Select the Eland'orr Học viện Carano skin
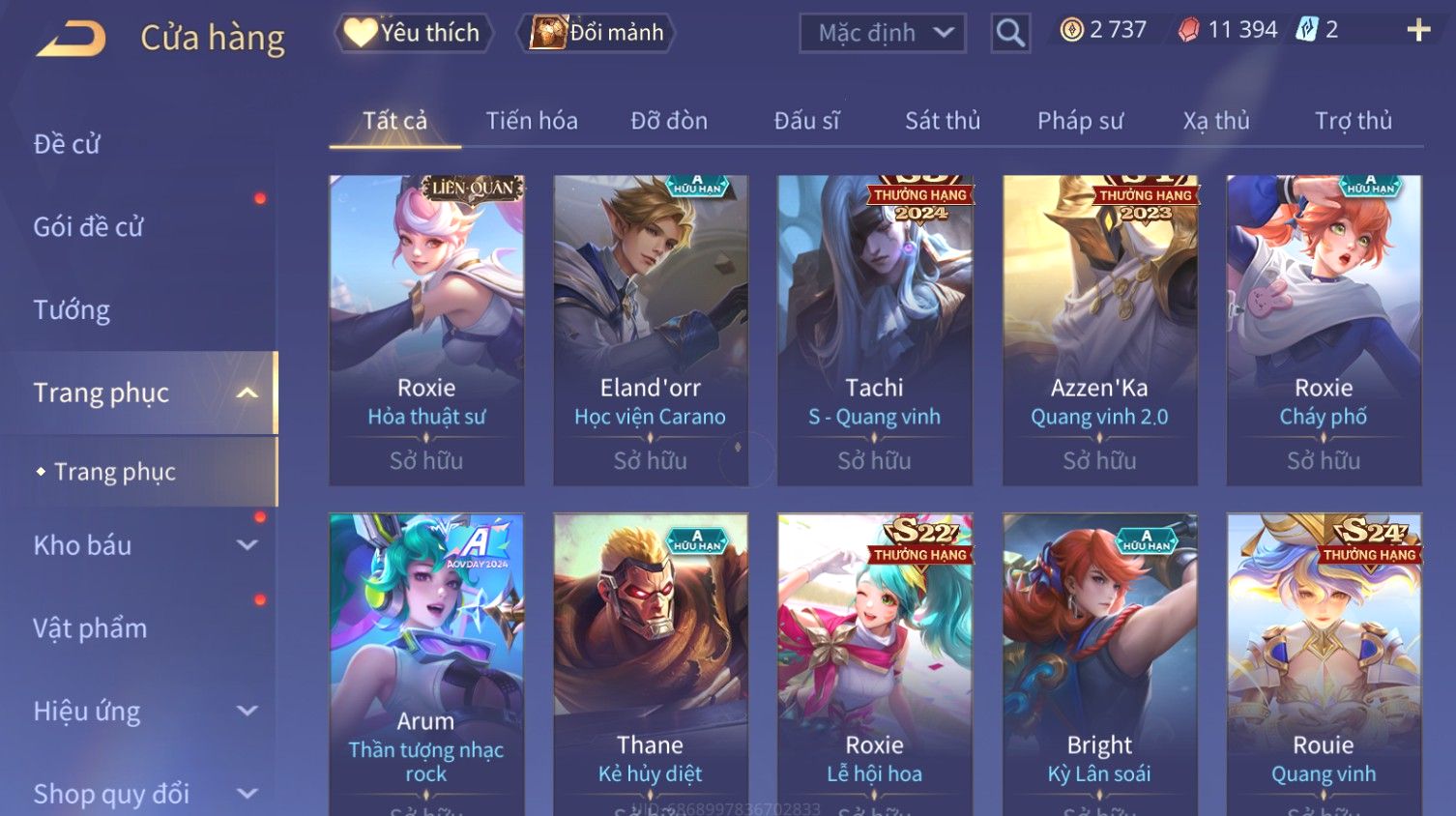Image resolution: width=1456 pixels, height=816 pixels. 651,331
